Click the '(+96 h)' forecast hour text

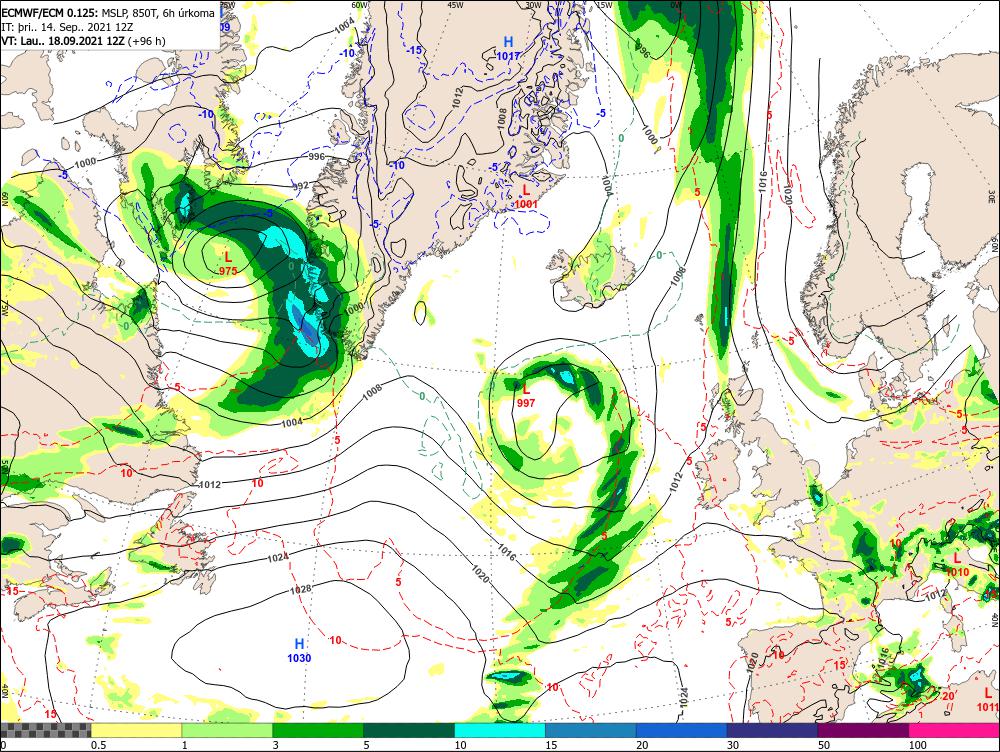(147, 41)
